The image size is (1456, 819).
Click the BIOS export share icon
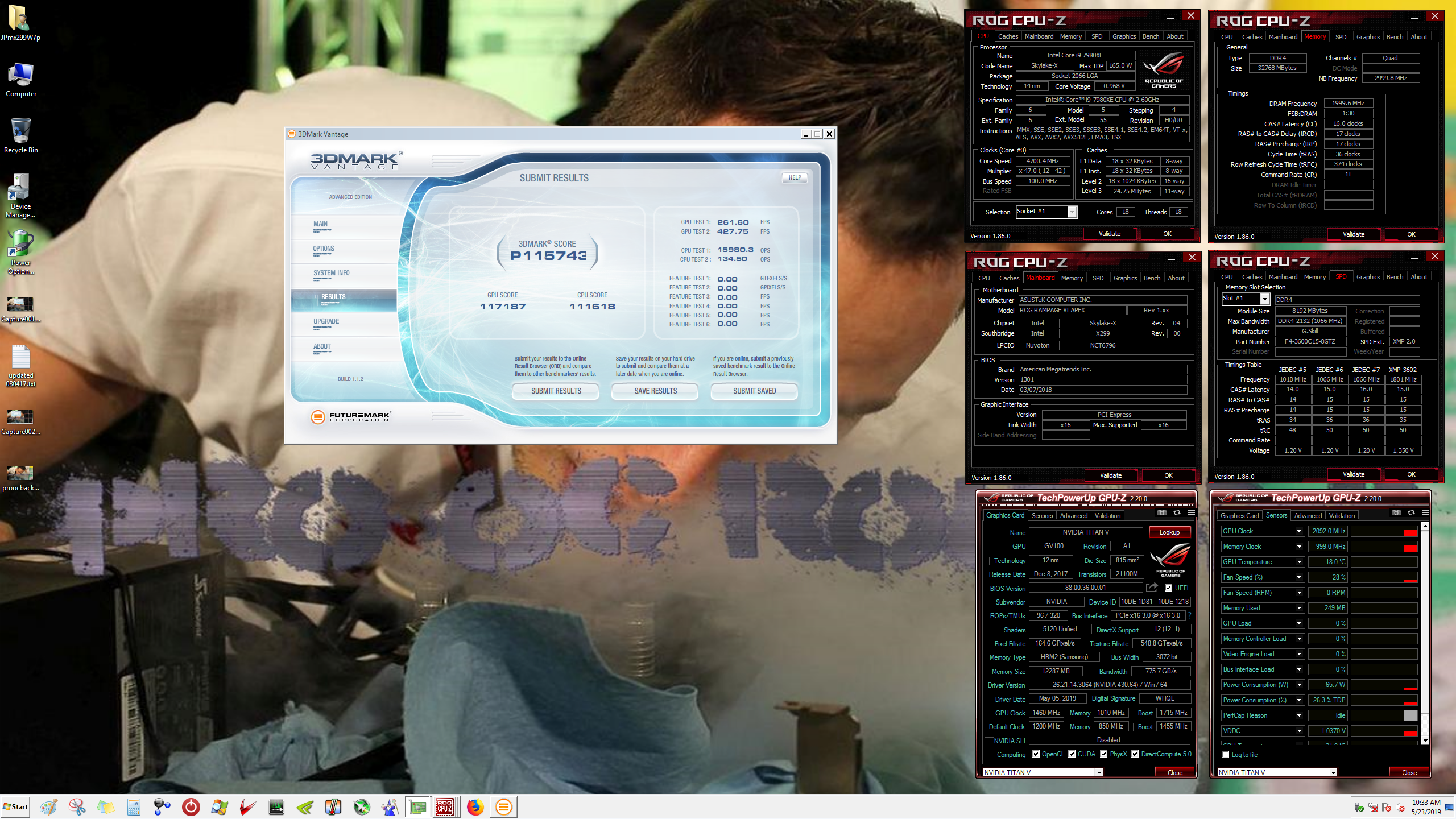[1152, 588]
